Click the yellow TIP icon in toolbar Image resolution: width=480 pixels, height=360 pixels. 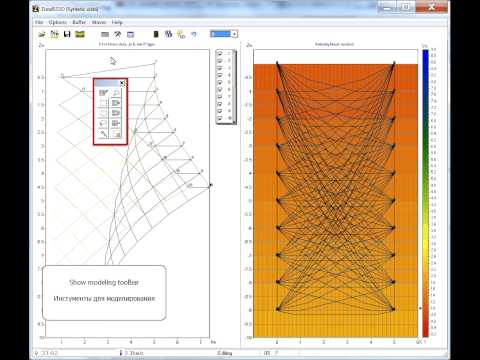(x=181, y=34)
